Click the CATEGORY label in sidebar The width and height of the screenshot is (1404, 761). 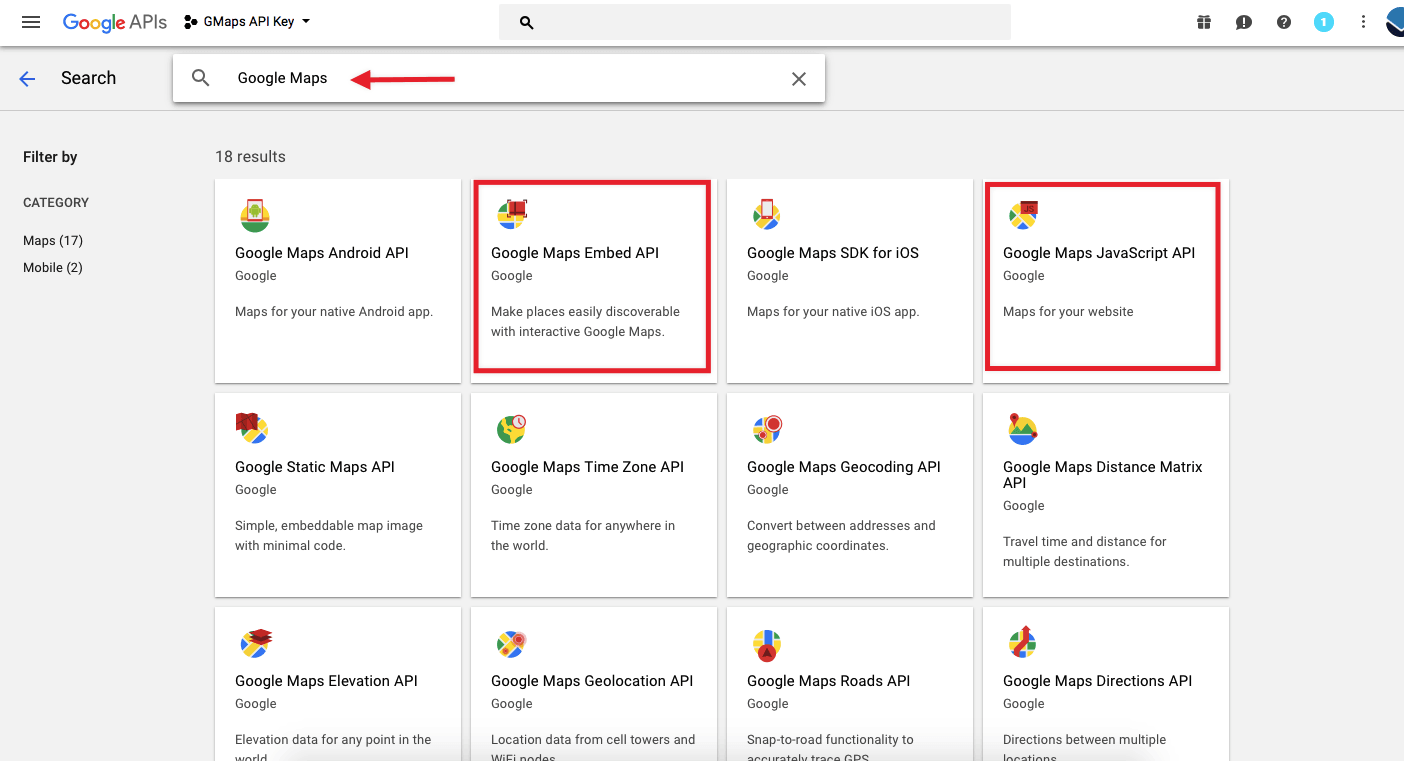pos(56,203)
